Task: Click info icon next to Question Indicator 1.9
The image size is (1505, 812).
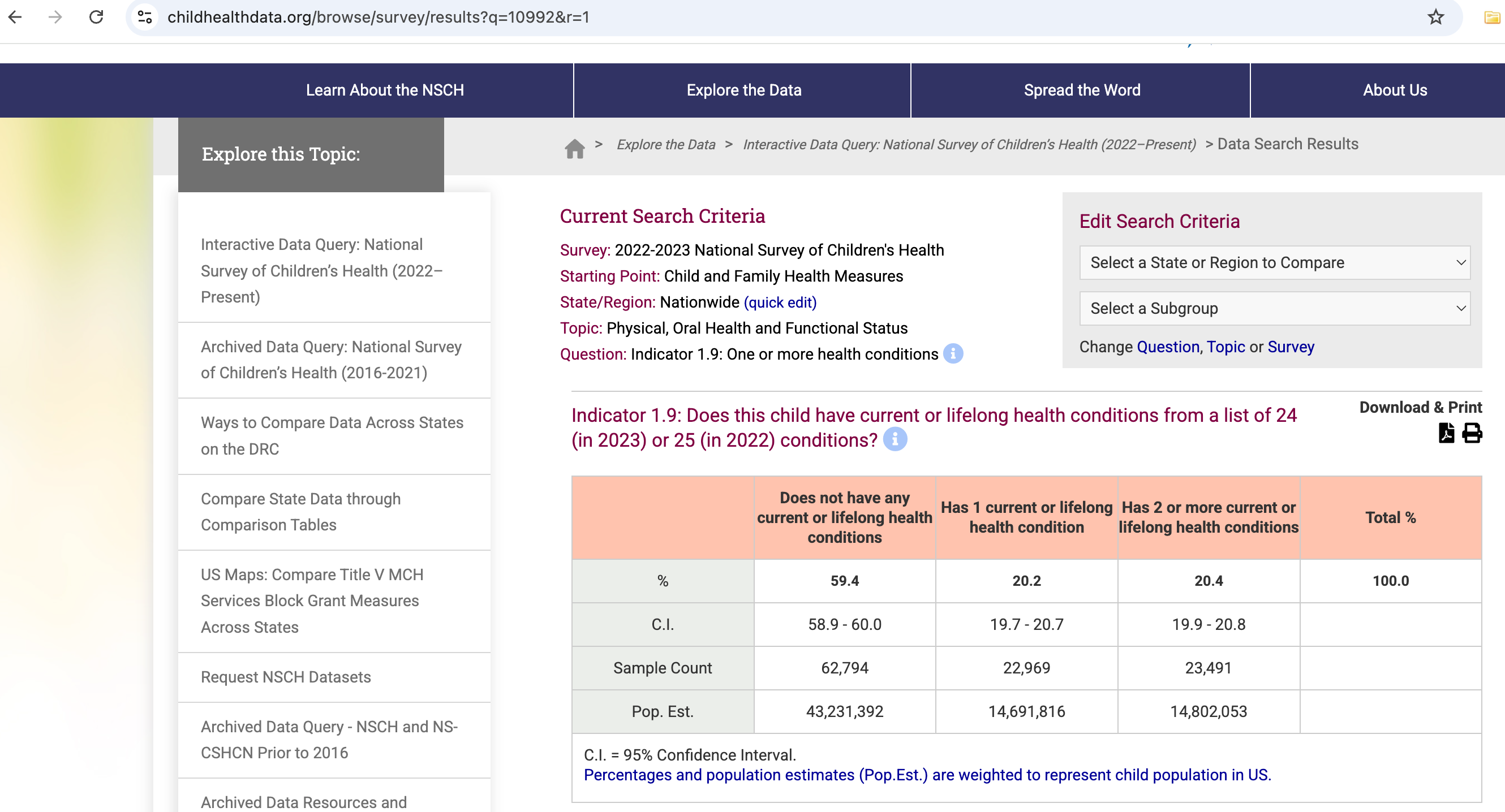Action: pos(953,354)
